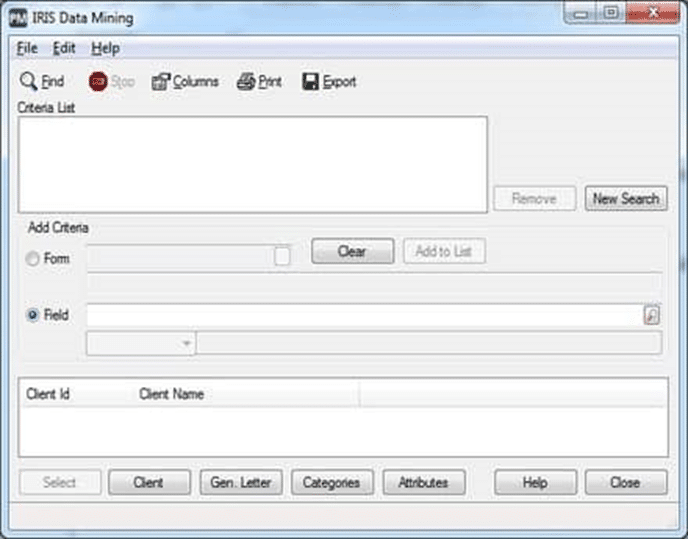Click the New Search button
Screen dimensions: 688x539
626,199
